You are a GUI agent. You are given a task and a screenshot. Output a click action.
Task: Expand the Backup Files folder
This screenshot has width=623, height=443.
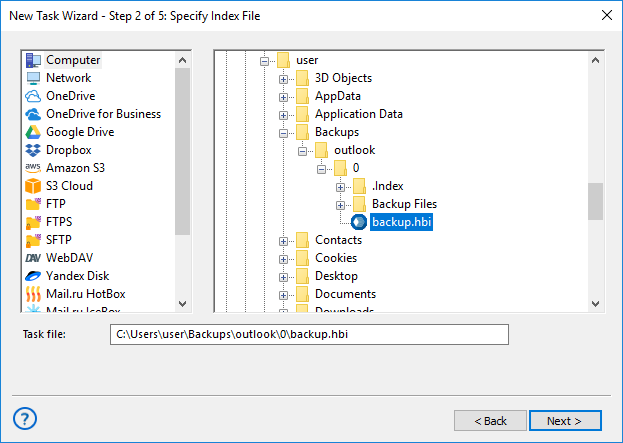click(341, 205)
